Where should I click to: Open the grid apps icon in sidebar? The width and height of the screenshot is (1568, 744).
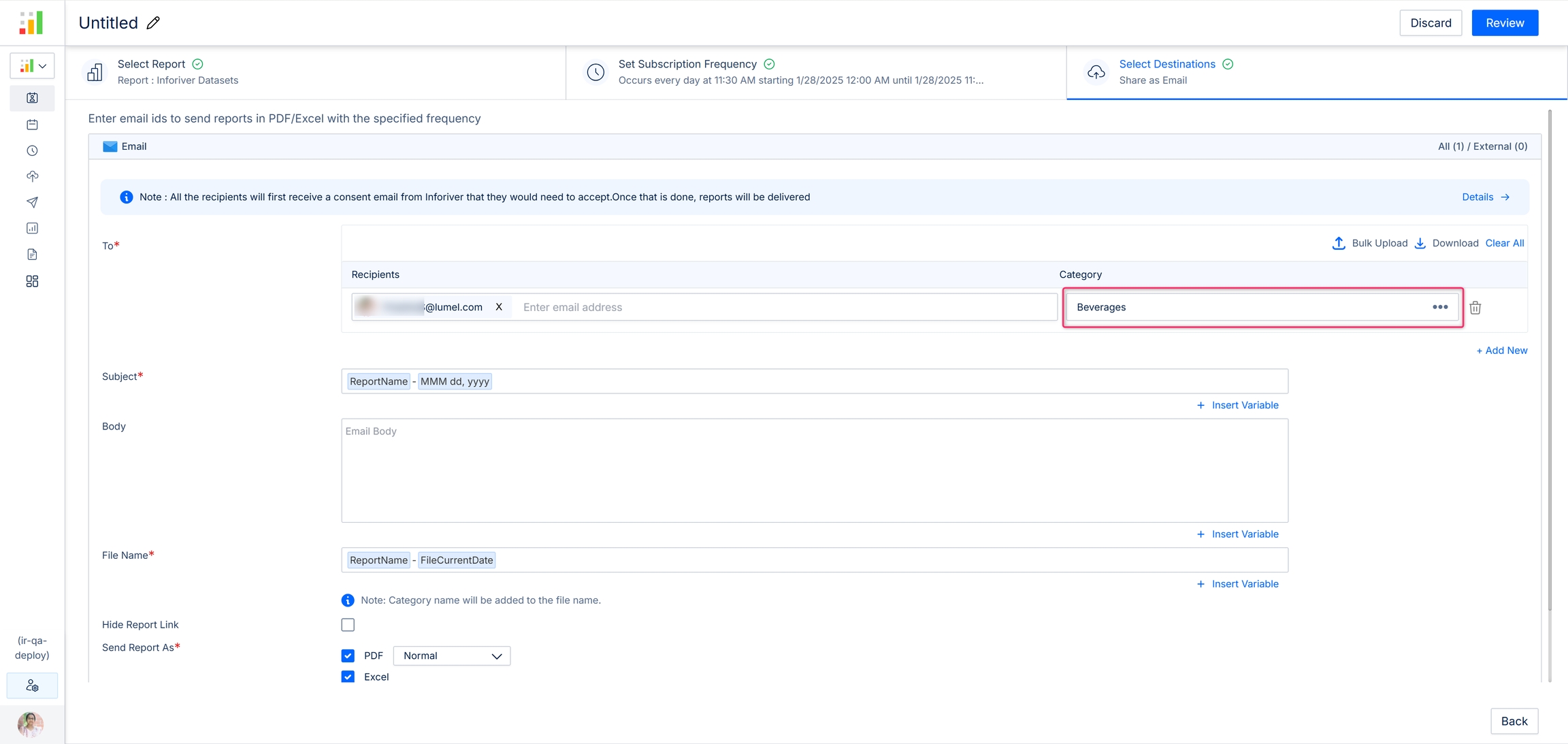32,281
